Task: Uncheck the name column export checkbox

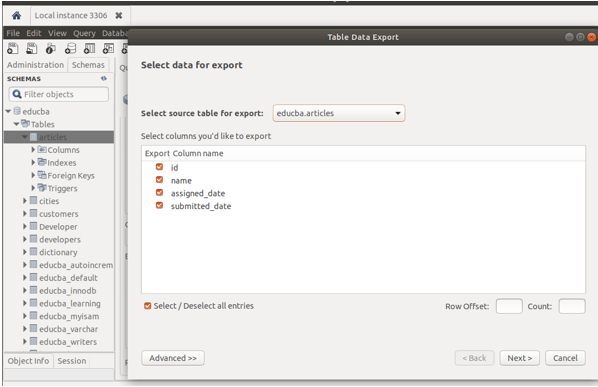Action: tap(159, 180)
